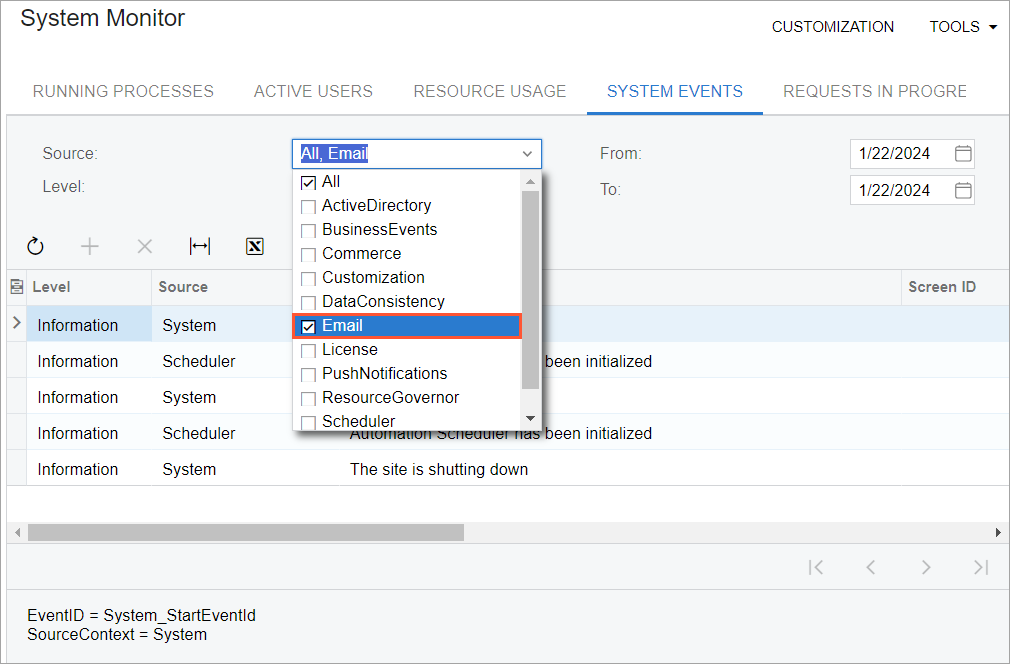Sort by Screen ID column header
The width and height of the screenshot is (1010, 664).
[x=955, y=287]
